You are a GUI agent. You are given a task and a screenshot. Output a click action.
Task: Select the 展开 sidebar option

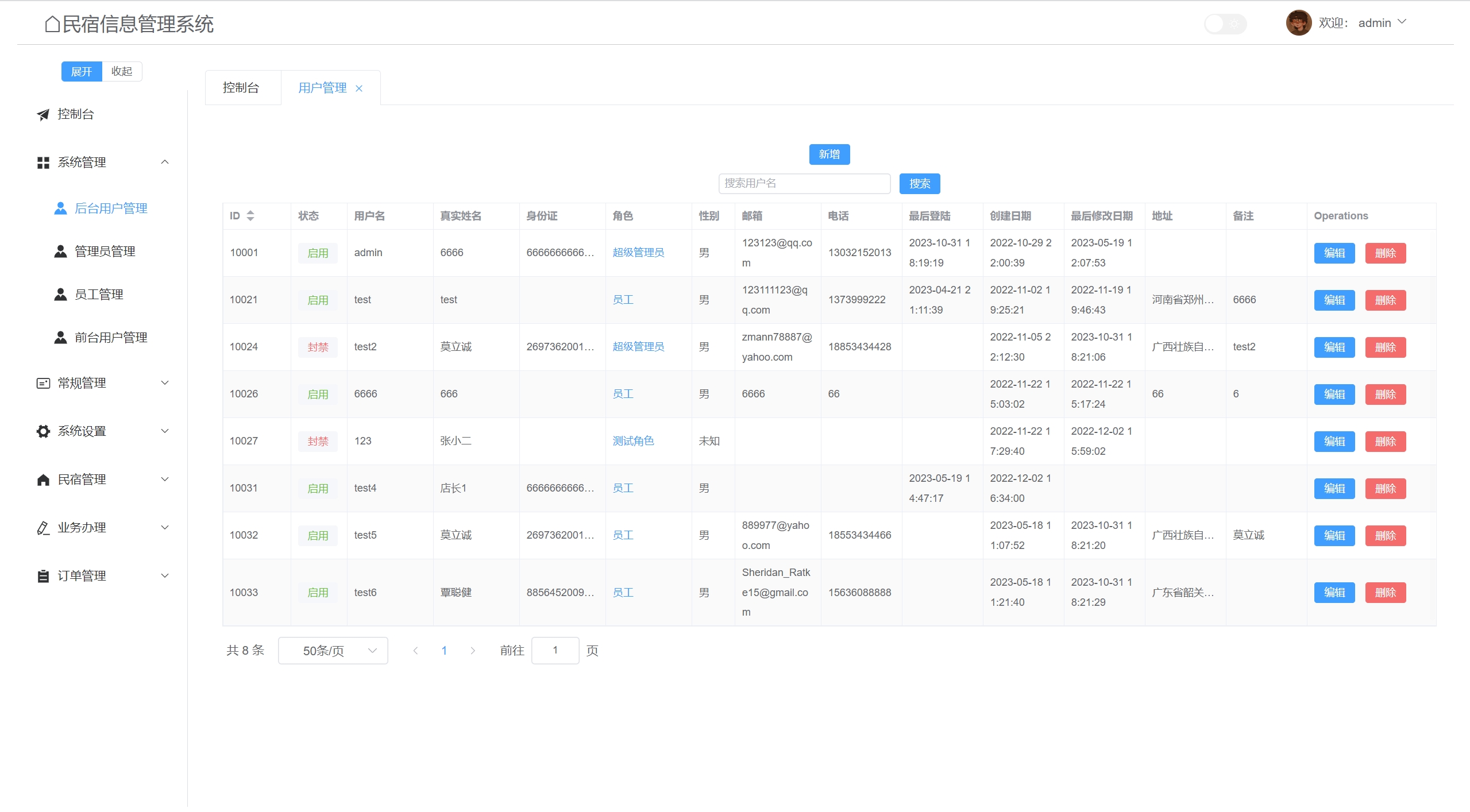coord(82,71)
